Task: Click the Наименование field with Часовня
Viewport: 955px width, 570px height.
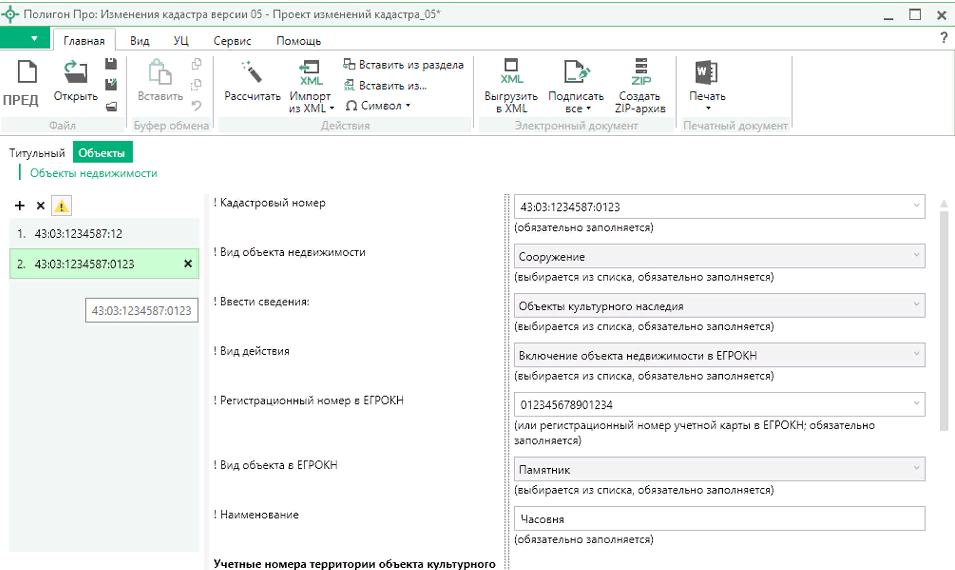Action: [x=718, y=519]
